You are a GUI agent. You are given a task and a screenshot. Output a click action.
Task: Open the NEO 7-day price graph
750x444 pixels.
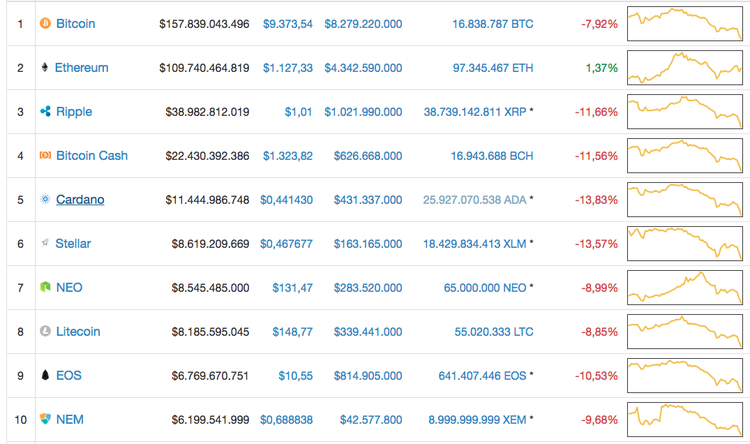pos(685,287)
